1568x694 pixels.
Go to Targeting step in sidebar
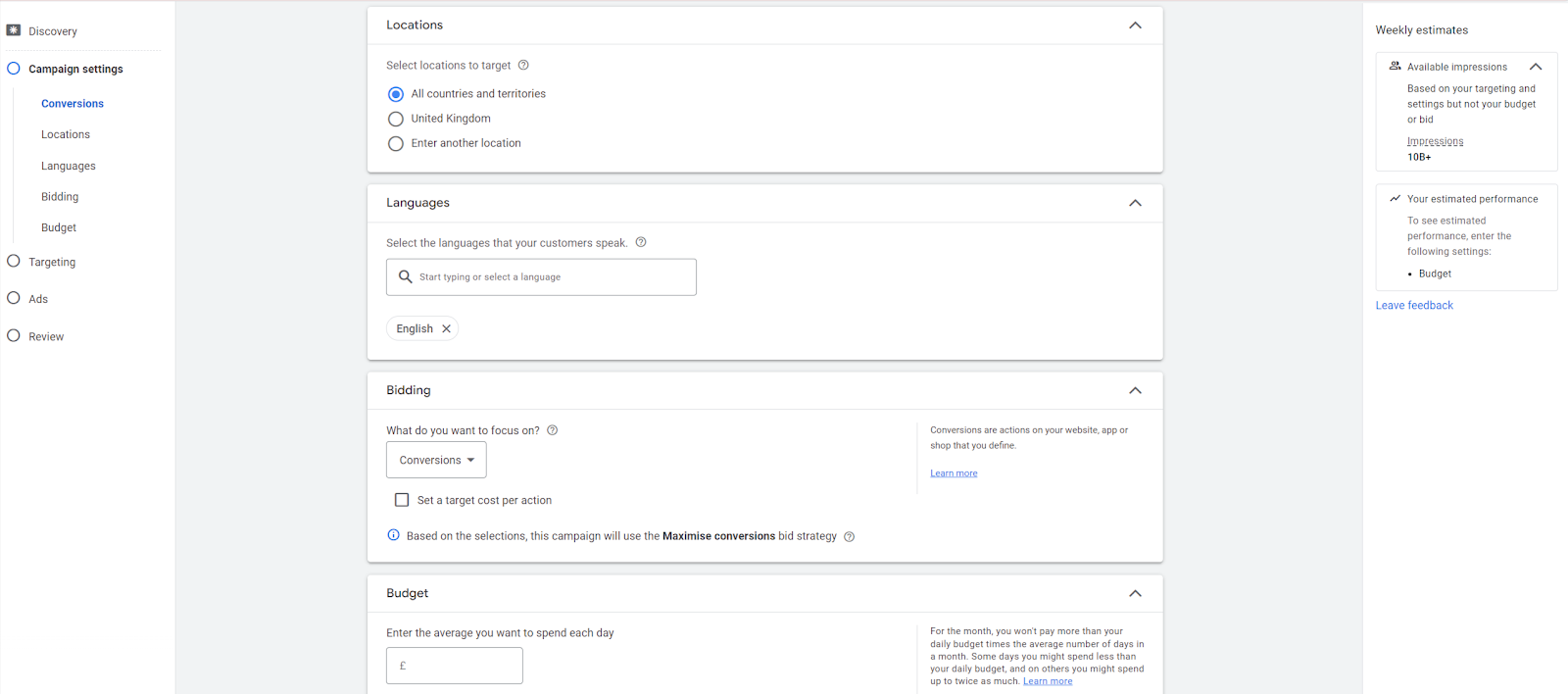click(x=52, y=262)
